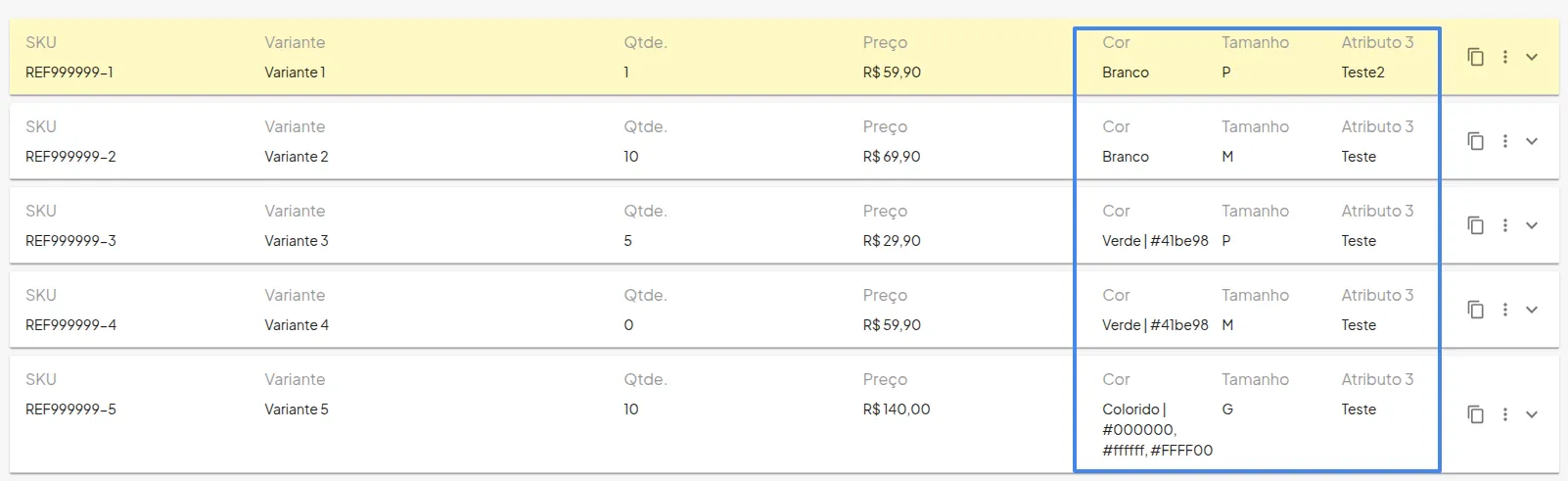The image size is (1568, 481).
Task: Click the Teste2 attribute value
Action: (x=1362, y=72)
